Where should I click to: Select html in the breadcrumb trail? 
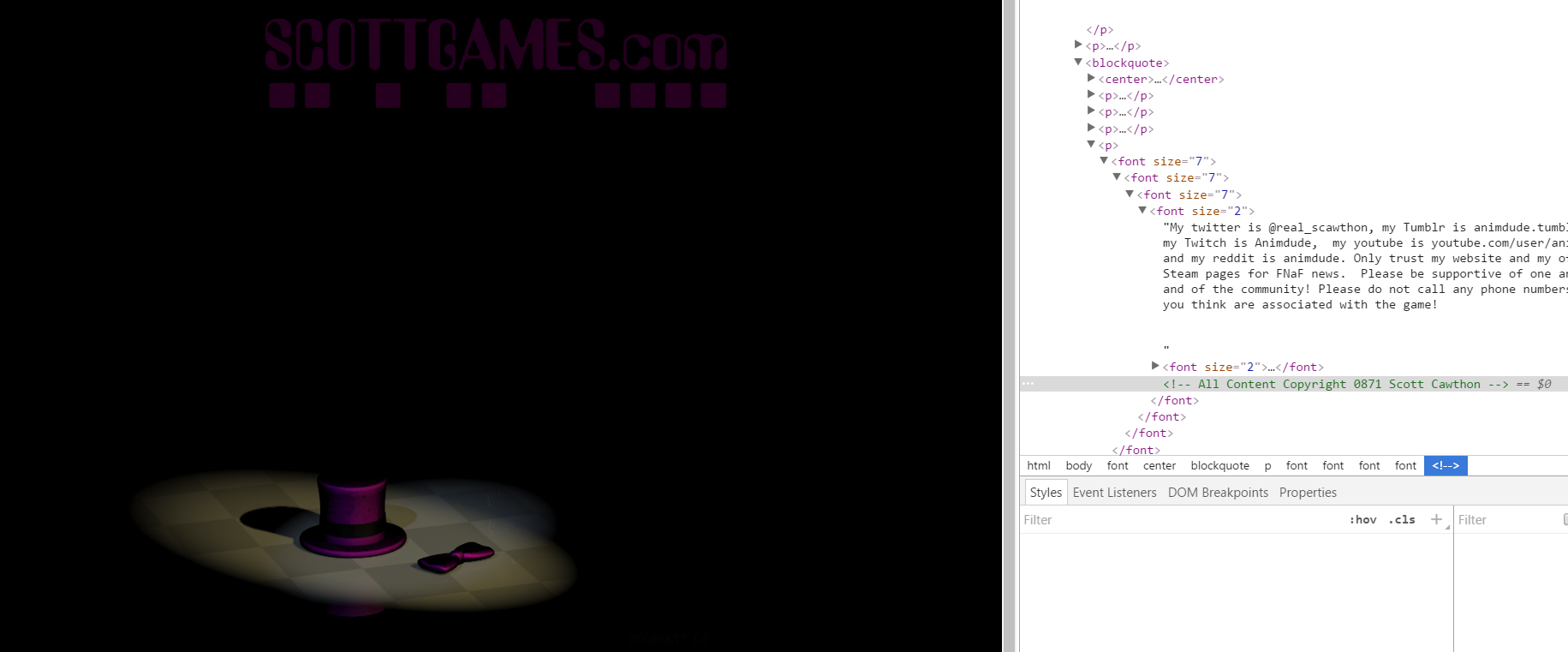coord(1039,465)
